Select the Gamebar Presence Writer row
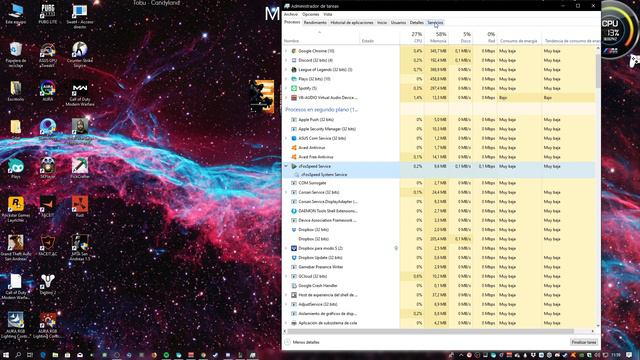Viewport: 640px width, 360px height. [439, 267]
